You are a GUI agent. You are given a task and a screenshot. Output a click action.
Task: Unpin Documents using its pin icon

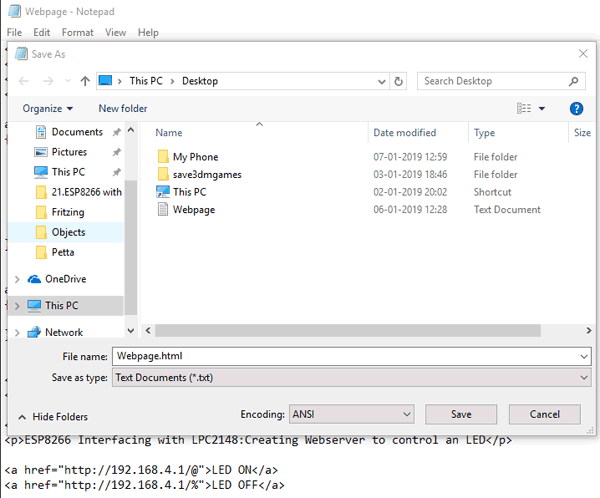coord(116,132)
